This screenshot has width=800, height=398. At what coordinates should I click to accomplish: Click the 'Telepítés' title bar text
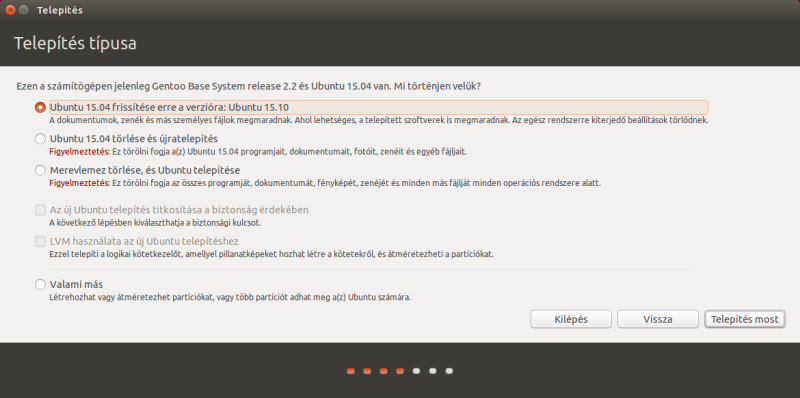coord(60,10)
